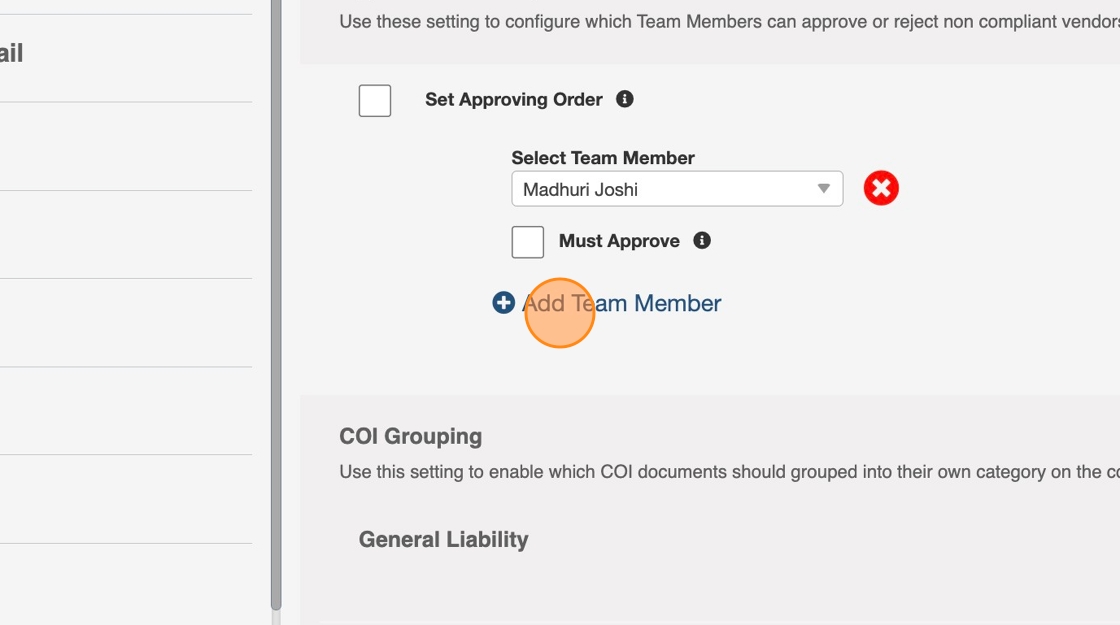Click the info icon beside Set Approving Order
Viewport: 1120px width, 625px height.
coord(625,99)
